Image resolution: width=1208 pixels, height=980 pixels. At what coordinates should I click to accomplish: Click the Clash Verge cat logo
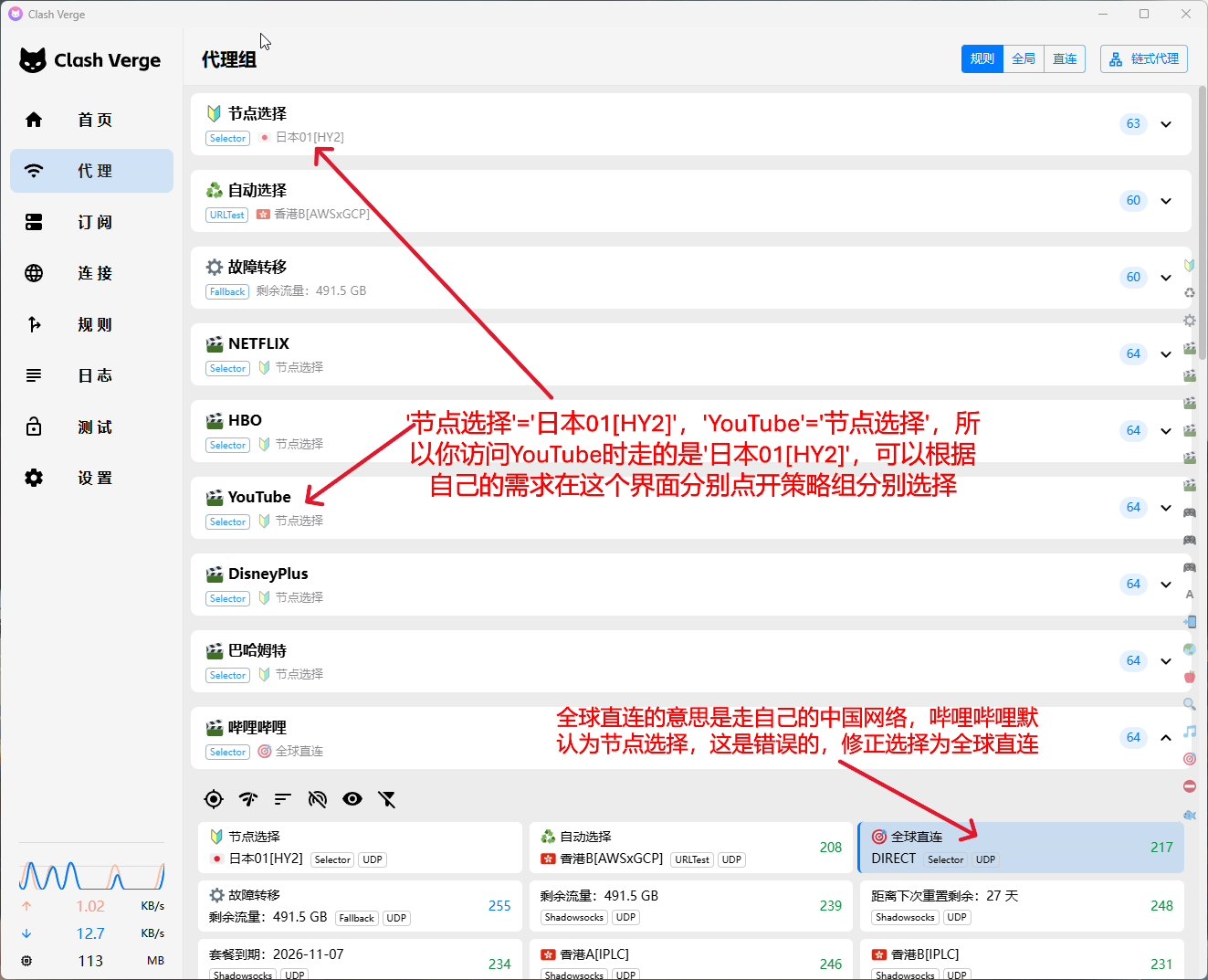coord(33,60)
